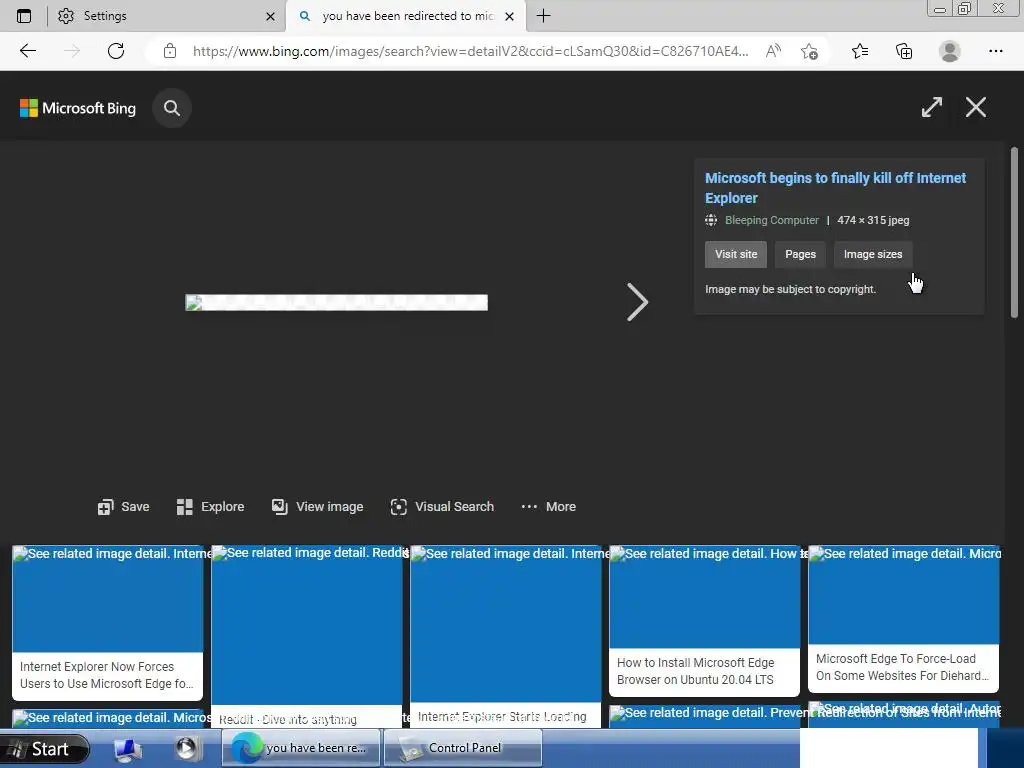This screenshot has height=768, width=1024.
Task: Close the Bing search tab
Action: (509, 16)
